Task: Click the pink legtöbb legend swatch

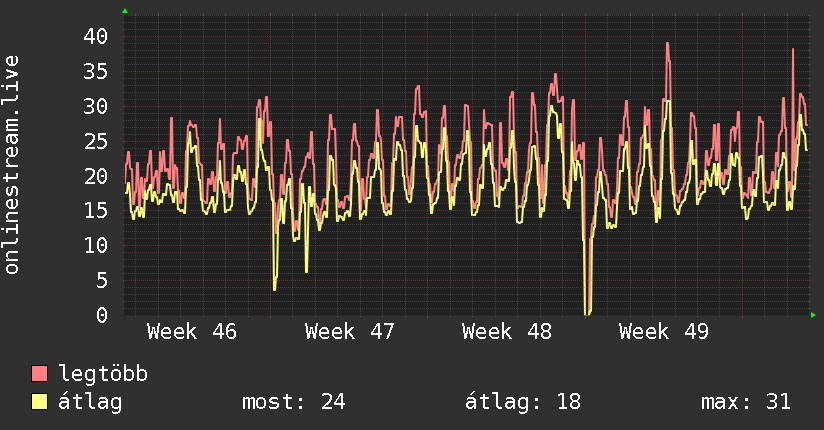Action: [39, 374]
